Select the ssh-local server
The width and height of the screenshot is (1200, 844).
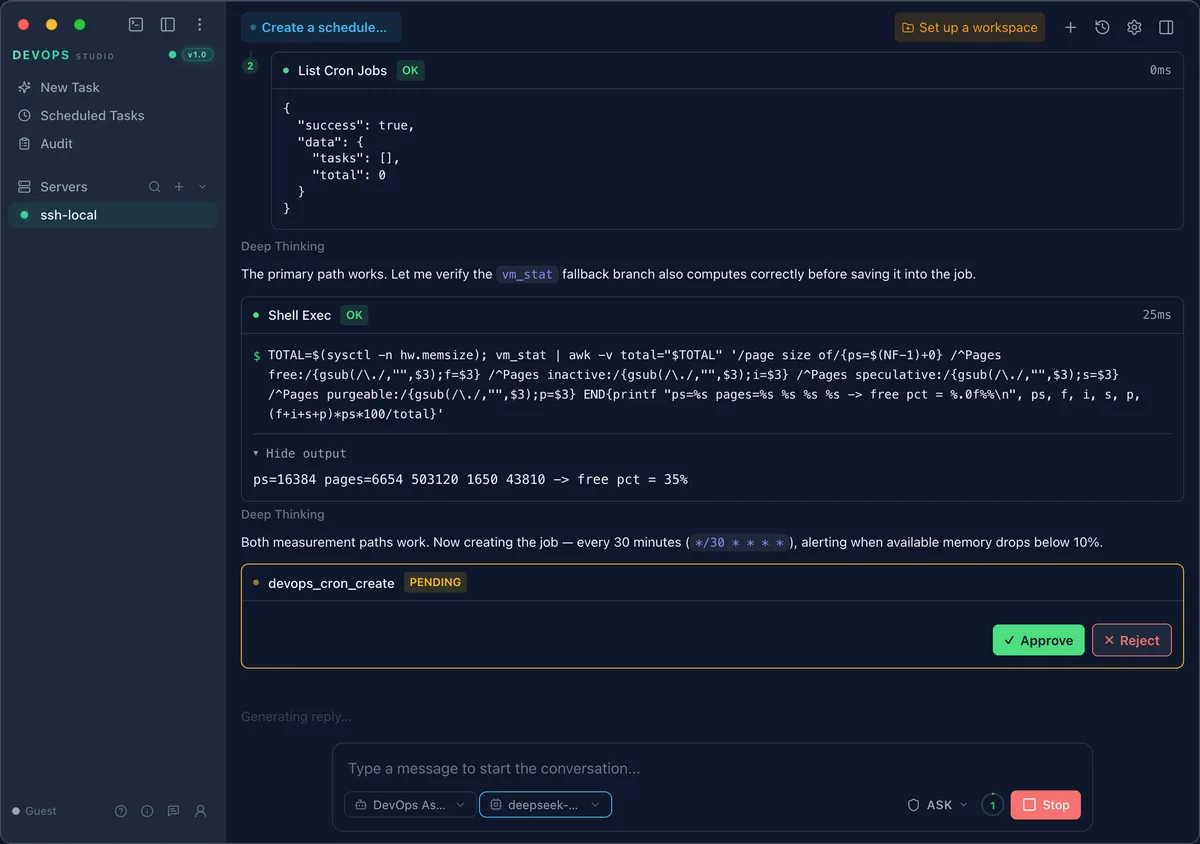click(112, 215)
